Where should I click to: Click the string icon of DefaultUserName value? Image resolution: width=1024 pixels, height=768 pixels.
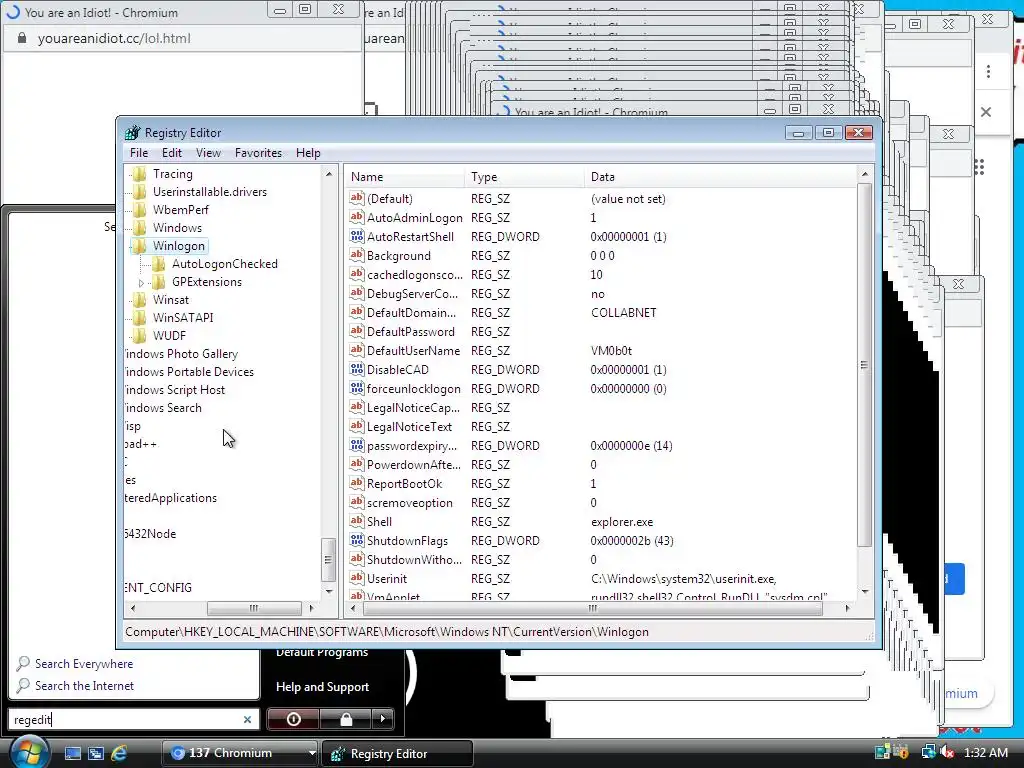coord(357,350)
